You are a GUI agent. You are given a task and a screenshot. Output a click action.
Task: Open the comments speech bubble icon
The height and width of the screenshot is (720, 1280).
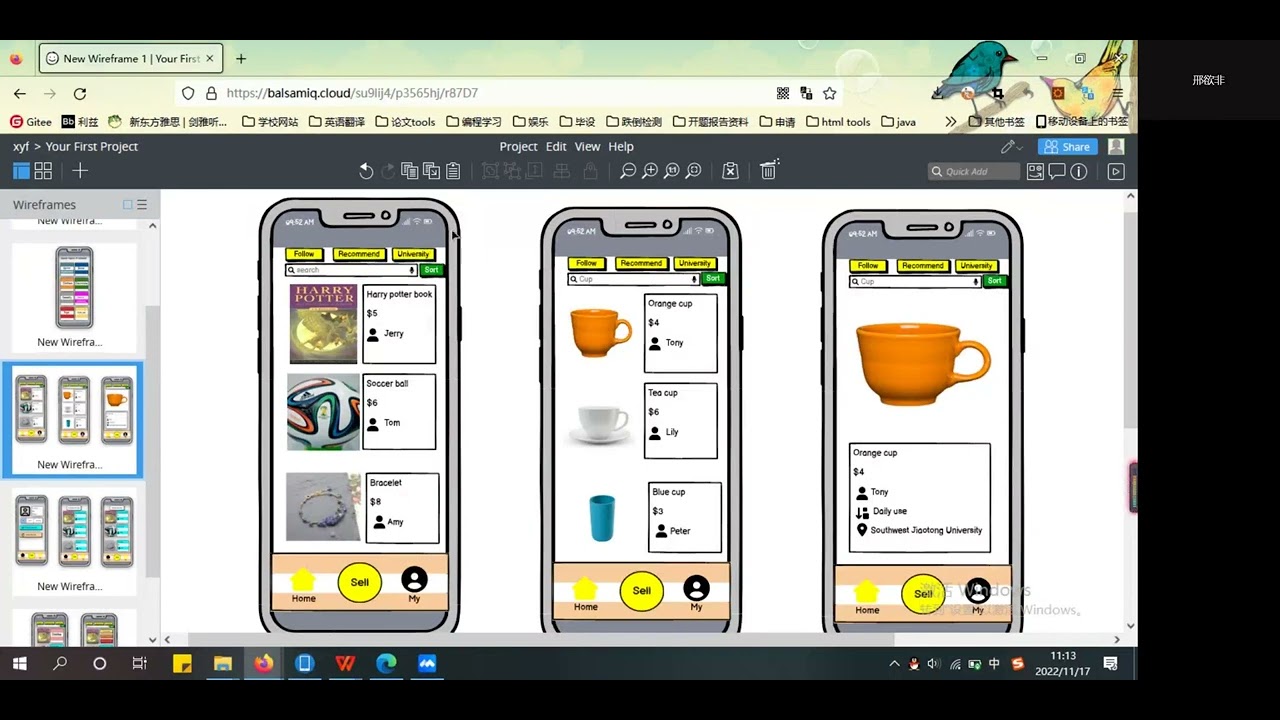pyautogui.click(x=1057, y=172)
